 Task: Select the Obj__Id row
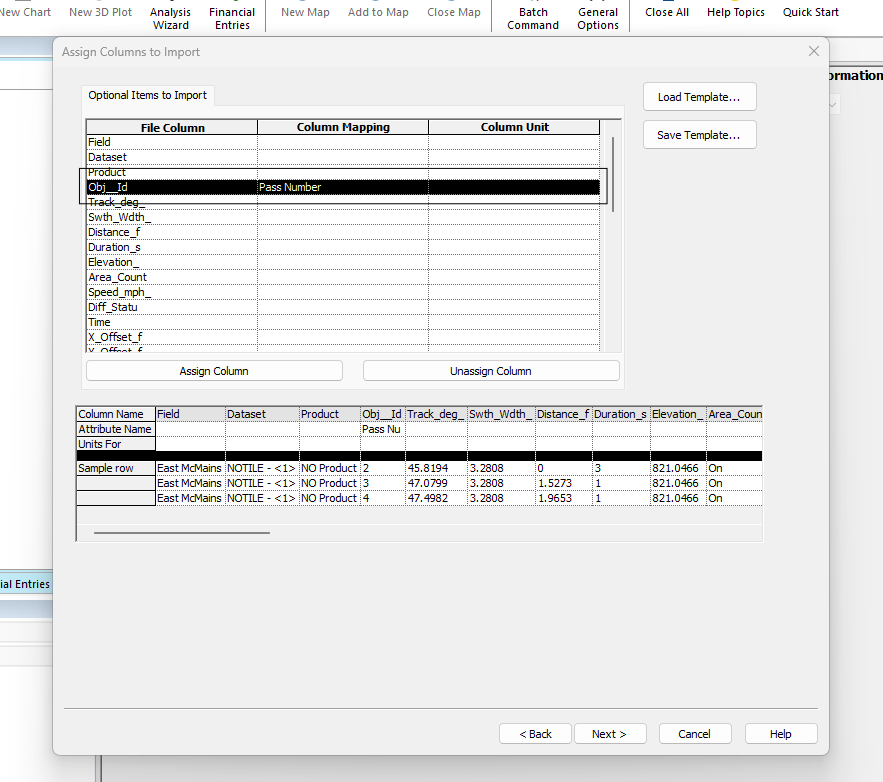(343, 187)
